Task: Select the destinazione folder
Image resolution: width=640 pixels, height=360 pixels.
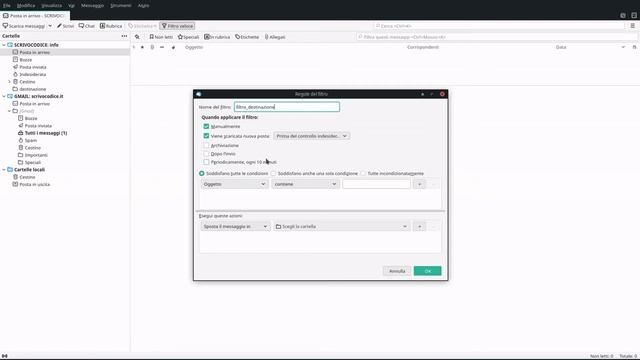Action: click(33, 89)
